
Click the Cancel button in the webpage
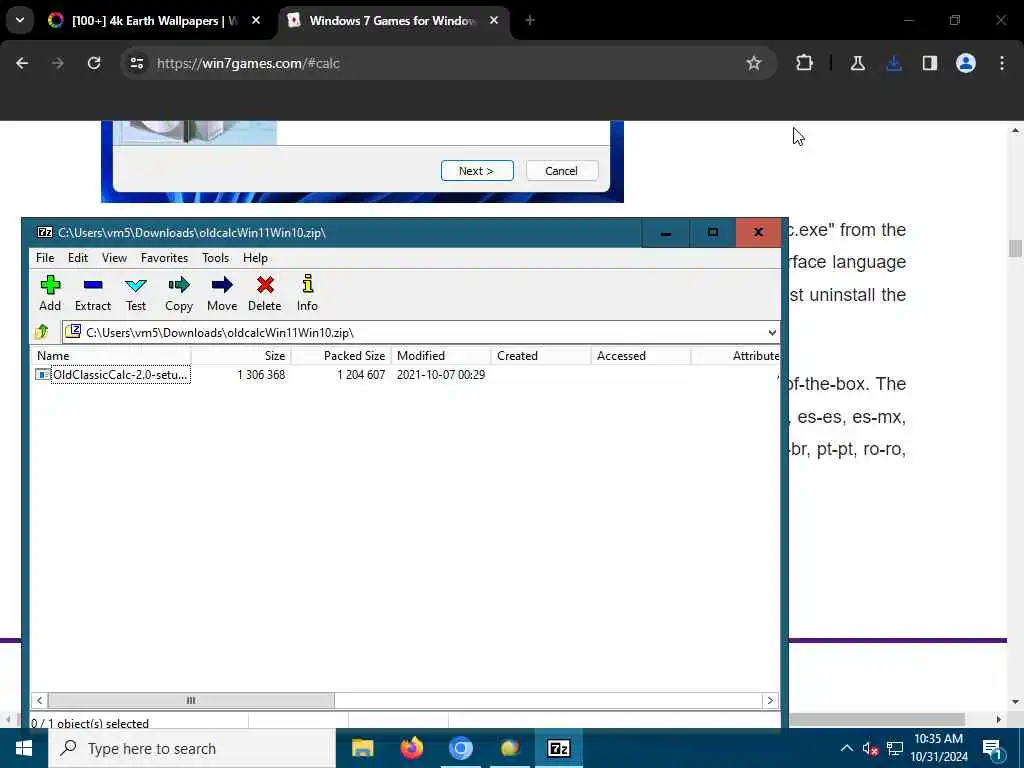562,171
